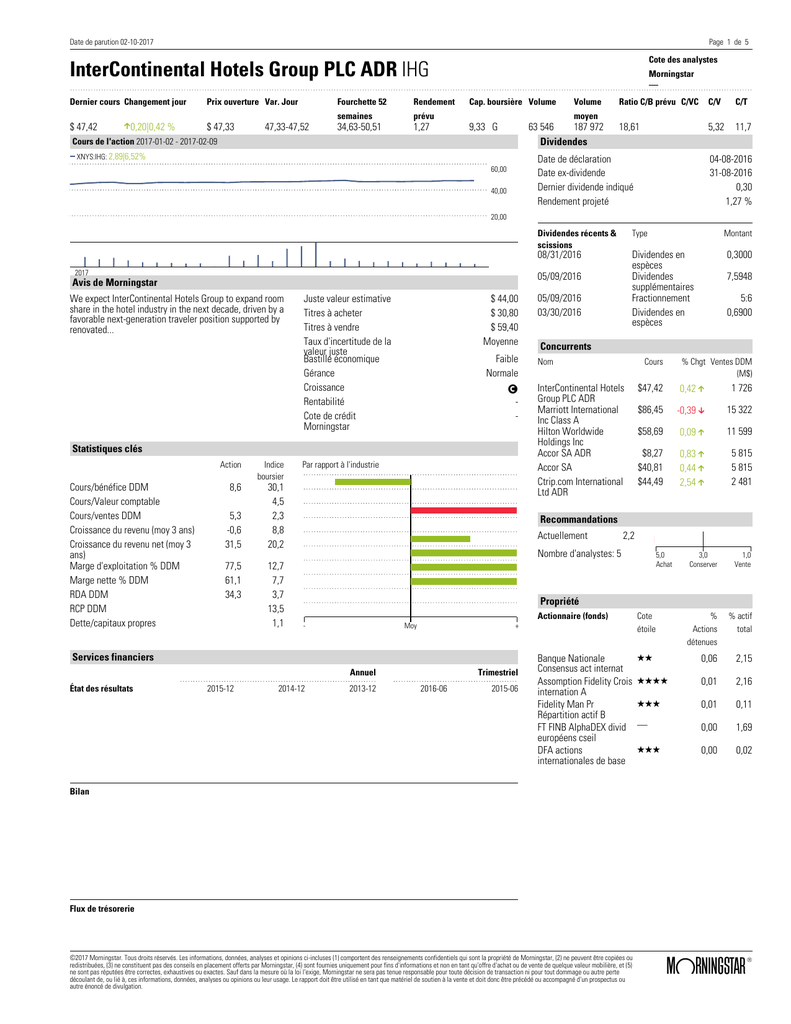Click the Nombre d'analystes: 5 text
This screenshot has height=1024, width=791.
(x=579, y=554)
